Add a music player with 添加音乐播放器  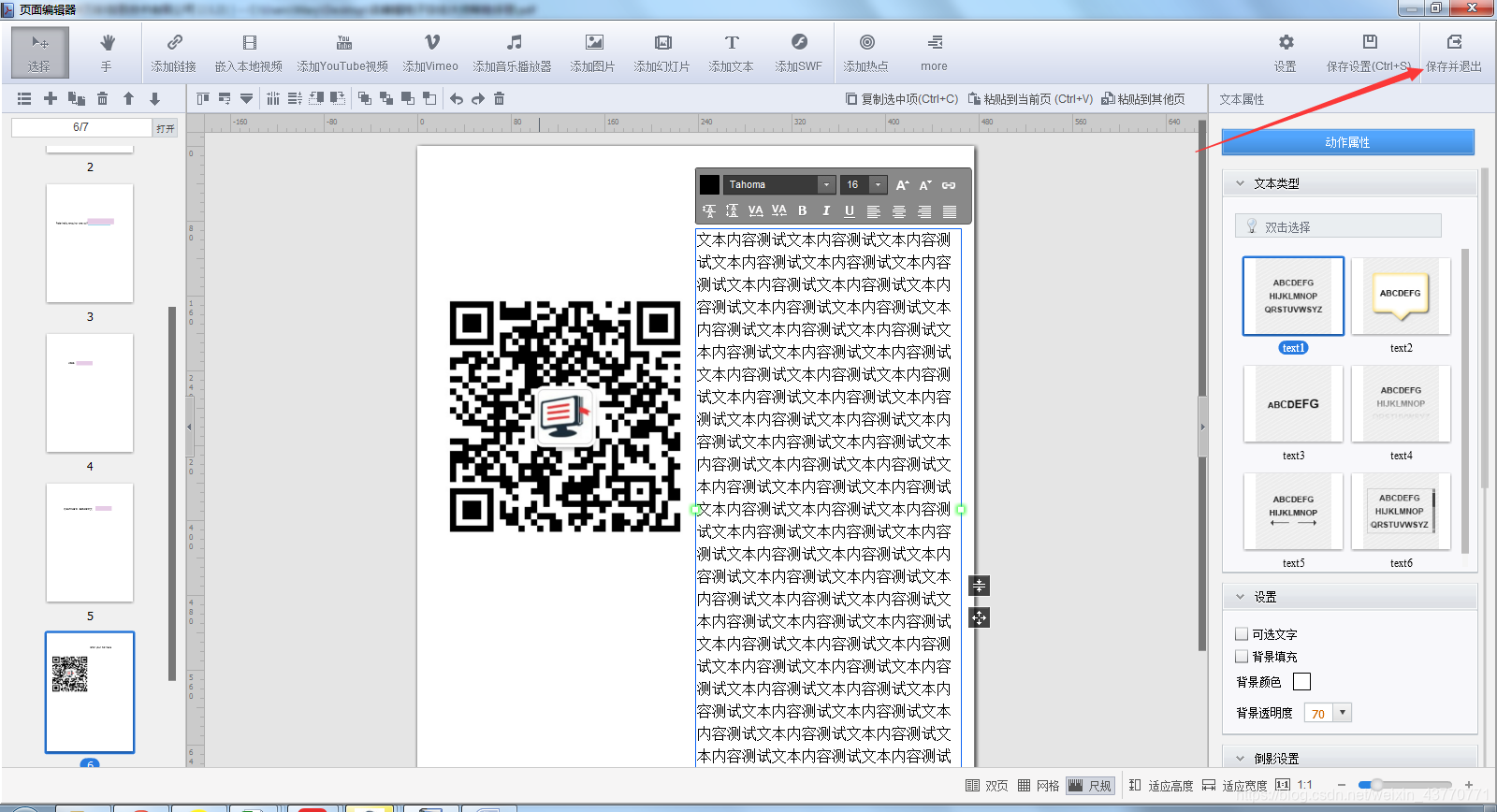pos(513,52)
